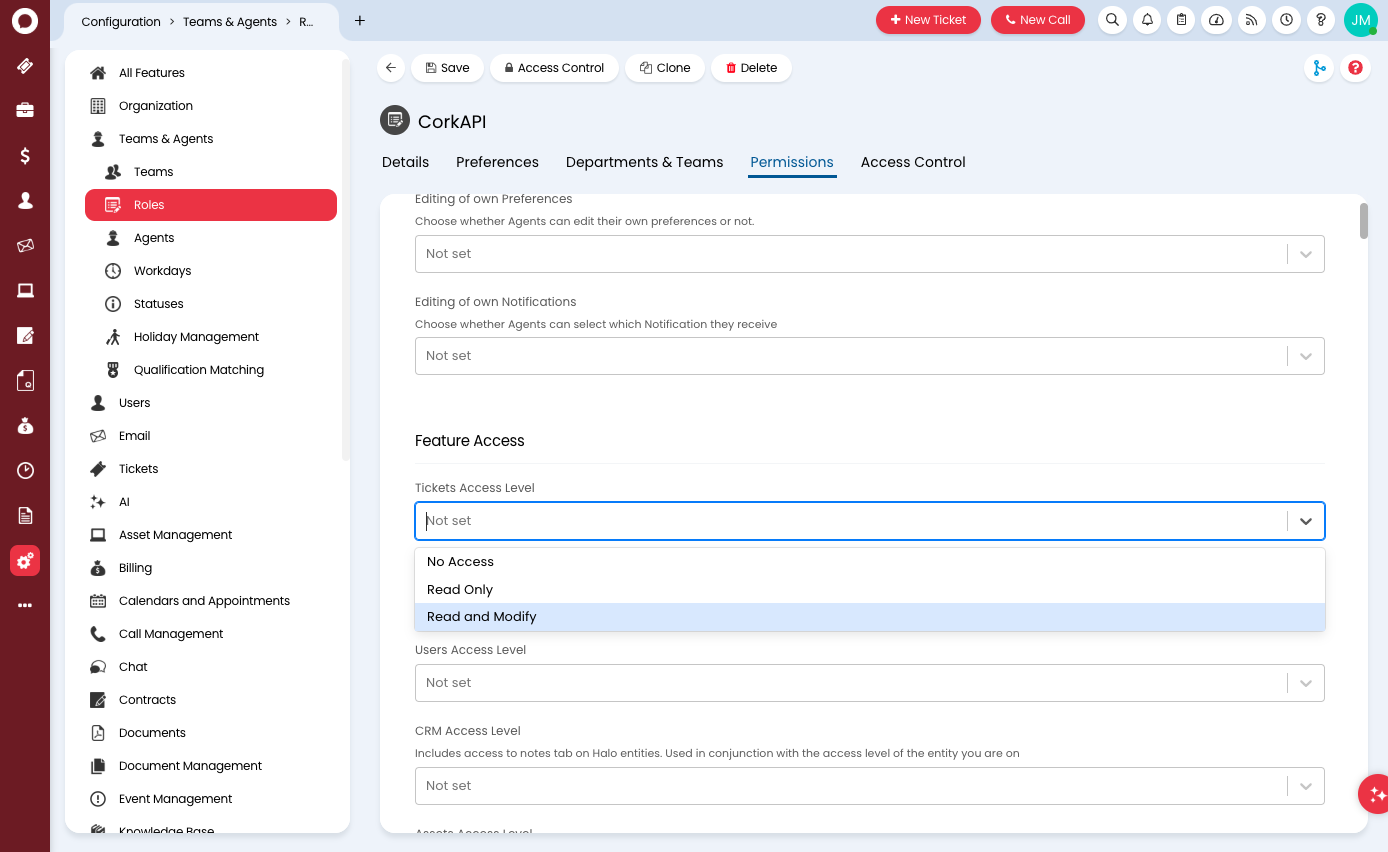The image size is (1388, 852).
Task: Switch to the Preferences tab
Action: [x=497, y=162]
